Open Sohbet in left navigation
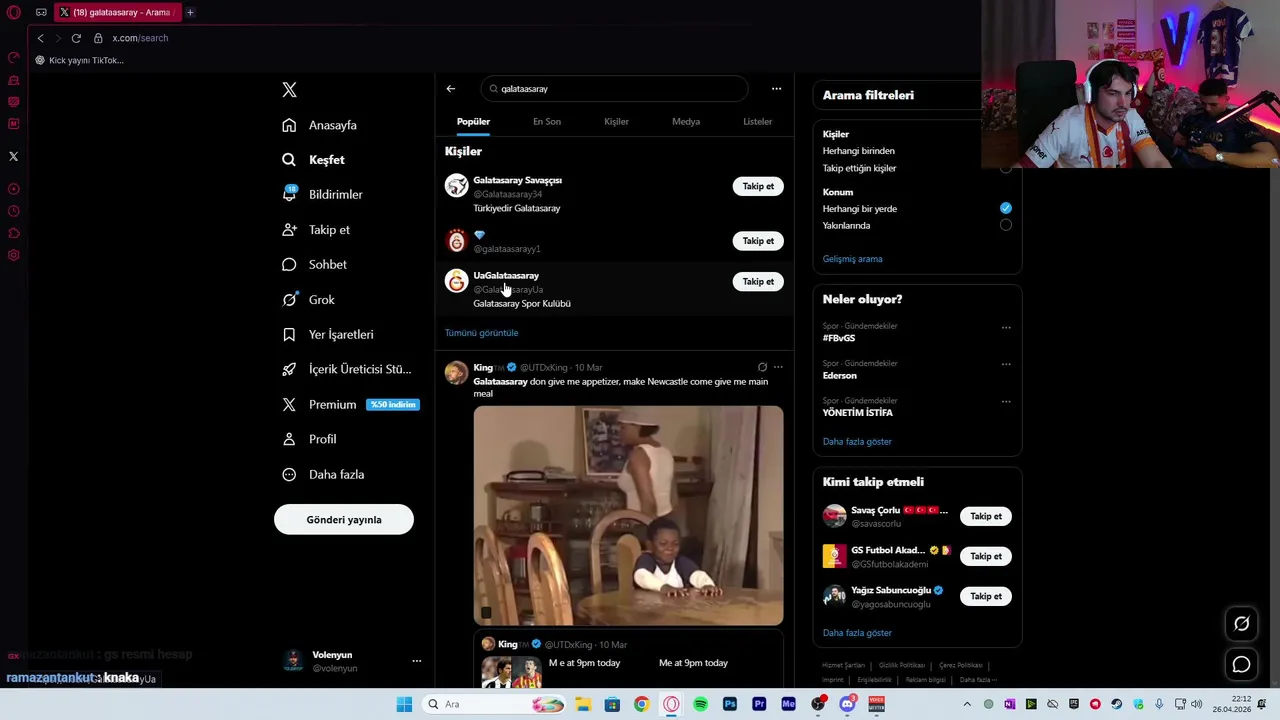Screen dimensions: 1280x720 point(317,264)
